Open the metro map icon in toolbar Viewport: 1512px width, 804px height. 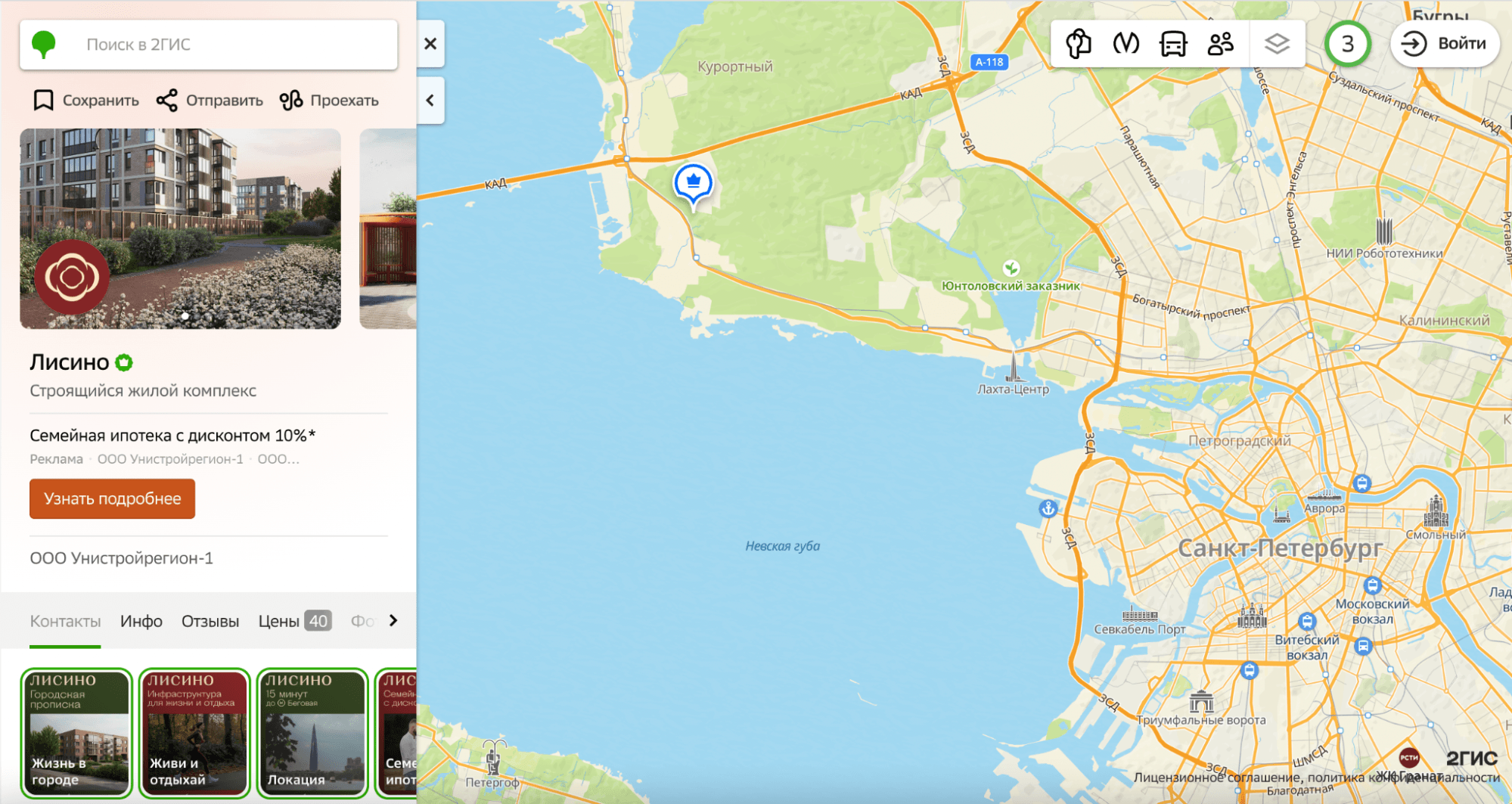[1125, 44]
